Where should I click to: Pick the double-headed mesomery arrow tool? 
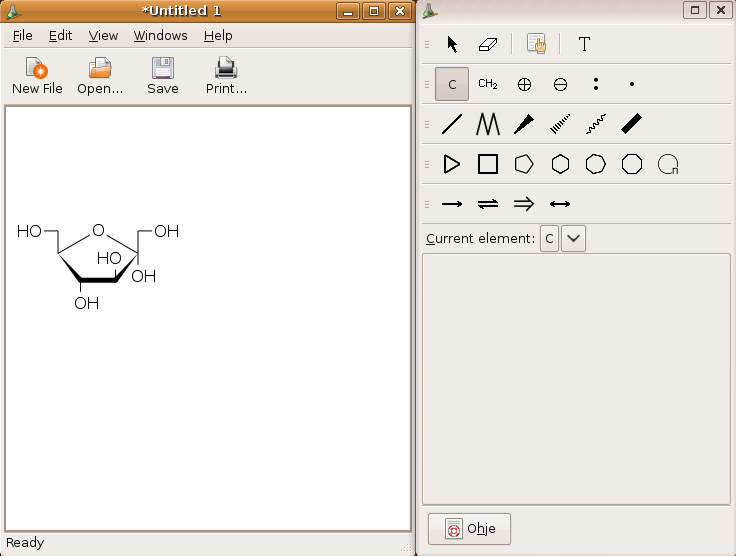tap(560, 204)
